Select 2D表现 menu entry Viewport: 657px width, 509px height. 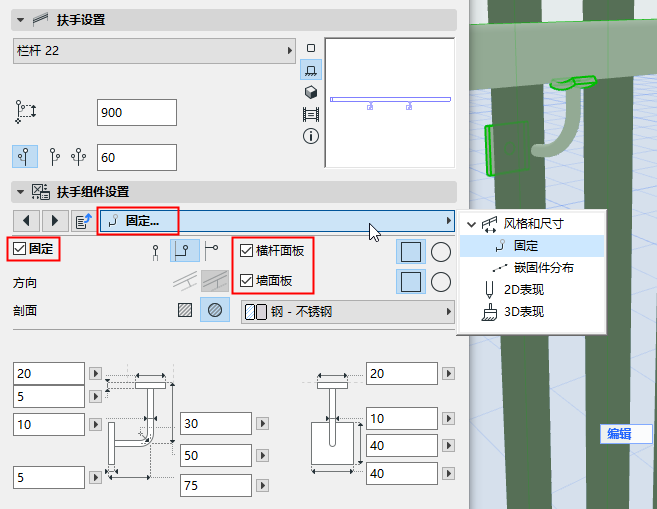pos(532,289)
